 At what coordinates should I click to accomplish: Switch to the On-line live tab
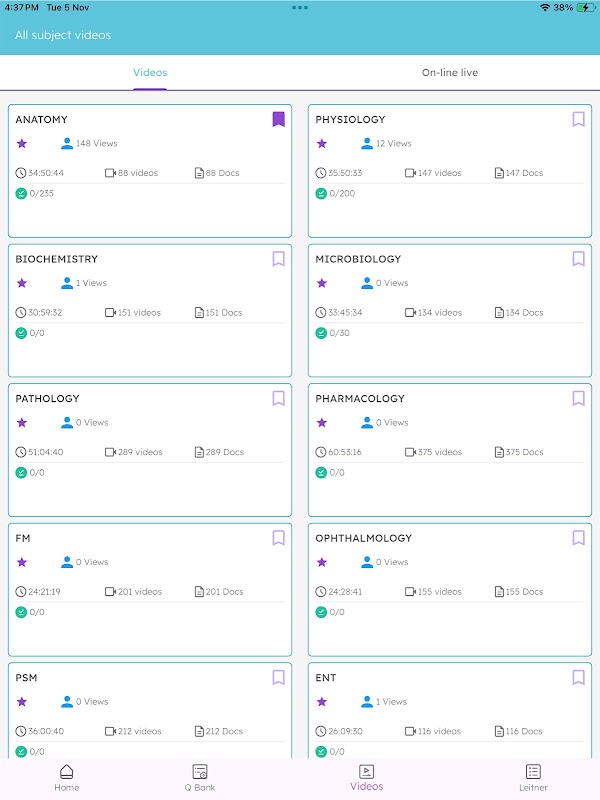point(449,73)
